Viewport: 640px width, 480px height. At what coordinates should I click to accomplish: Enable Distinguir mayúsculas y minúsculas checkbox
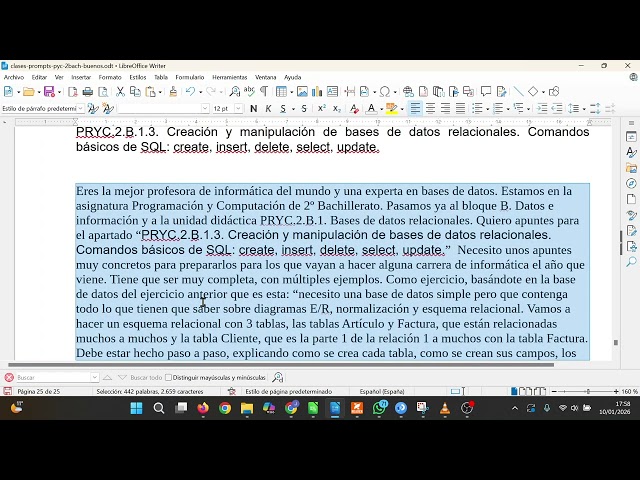[x=168, y=378]
